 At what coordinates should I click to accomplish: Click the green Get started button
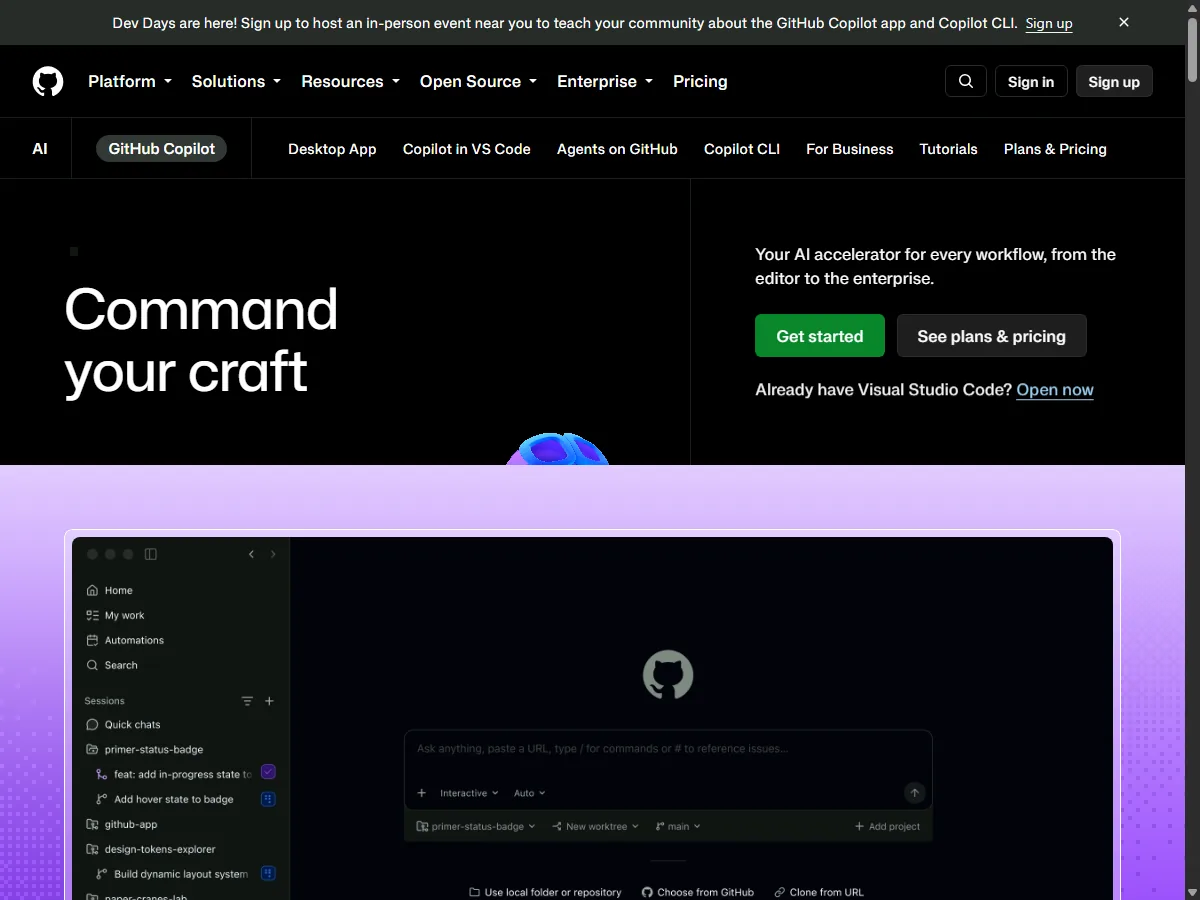click(x=820, y=336)
